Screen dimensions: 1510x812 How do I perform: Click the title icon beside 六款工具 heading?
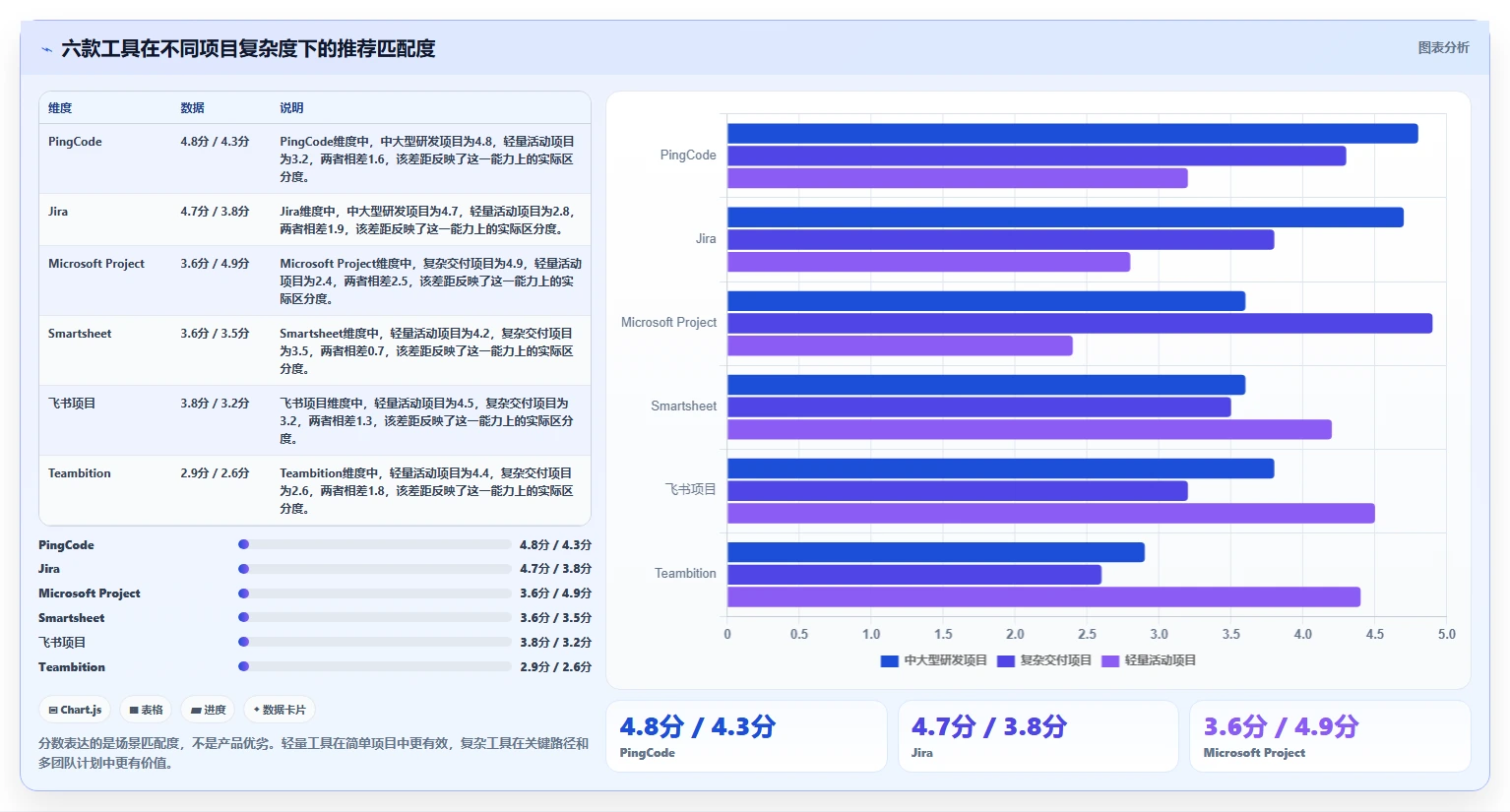click(x=46, y=49)
